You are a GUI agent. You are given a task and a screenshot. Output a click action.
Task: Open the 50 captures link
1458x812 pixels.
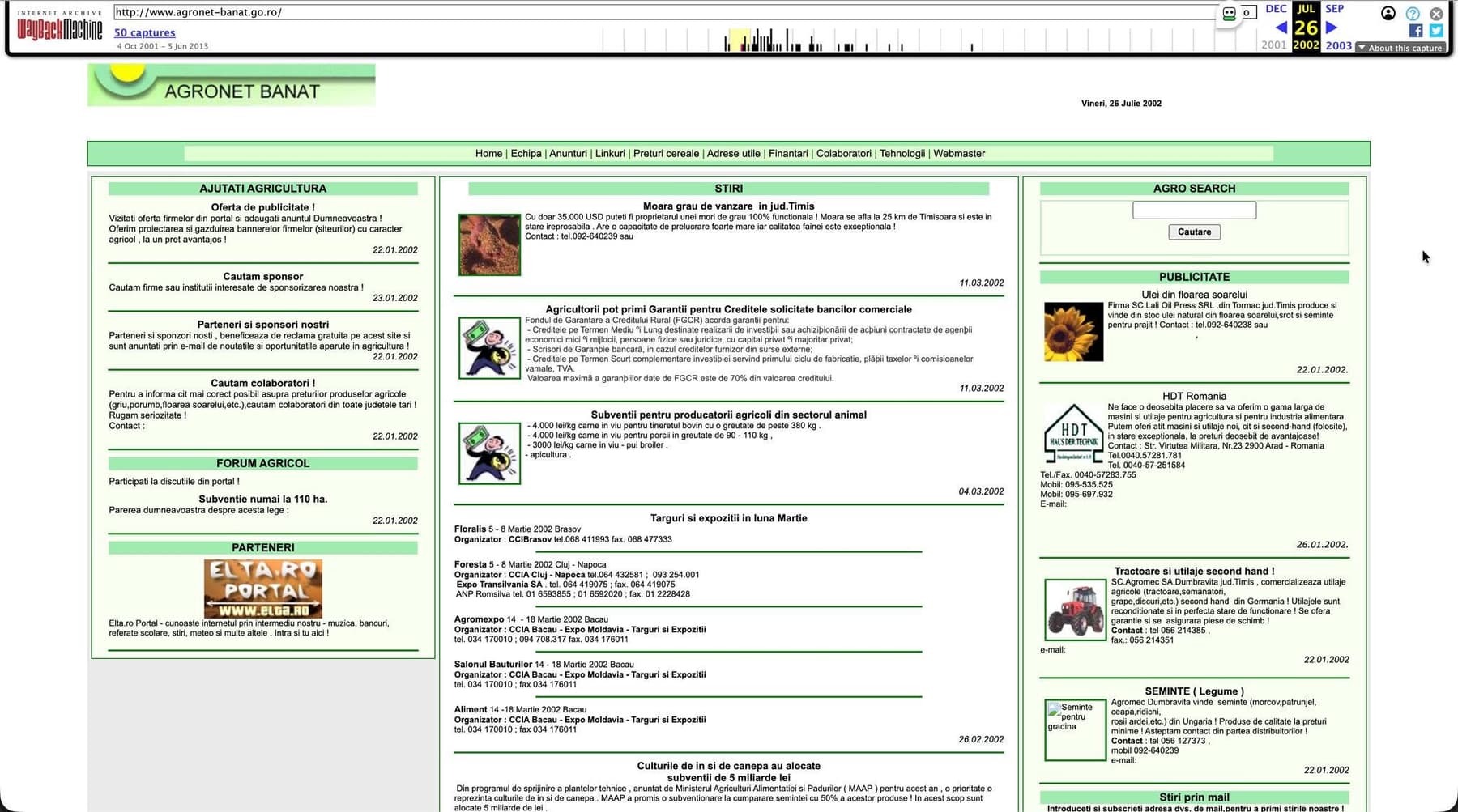pos(144,33)
